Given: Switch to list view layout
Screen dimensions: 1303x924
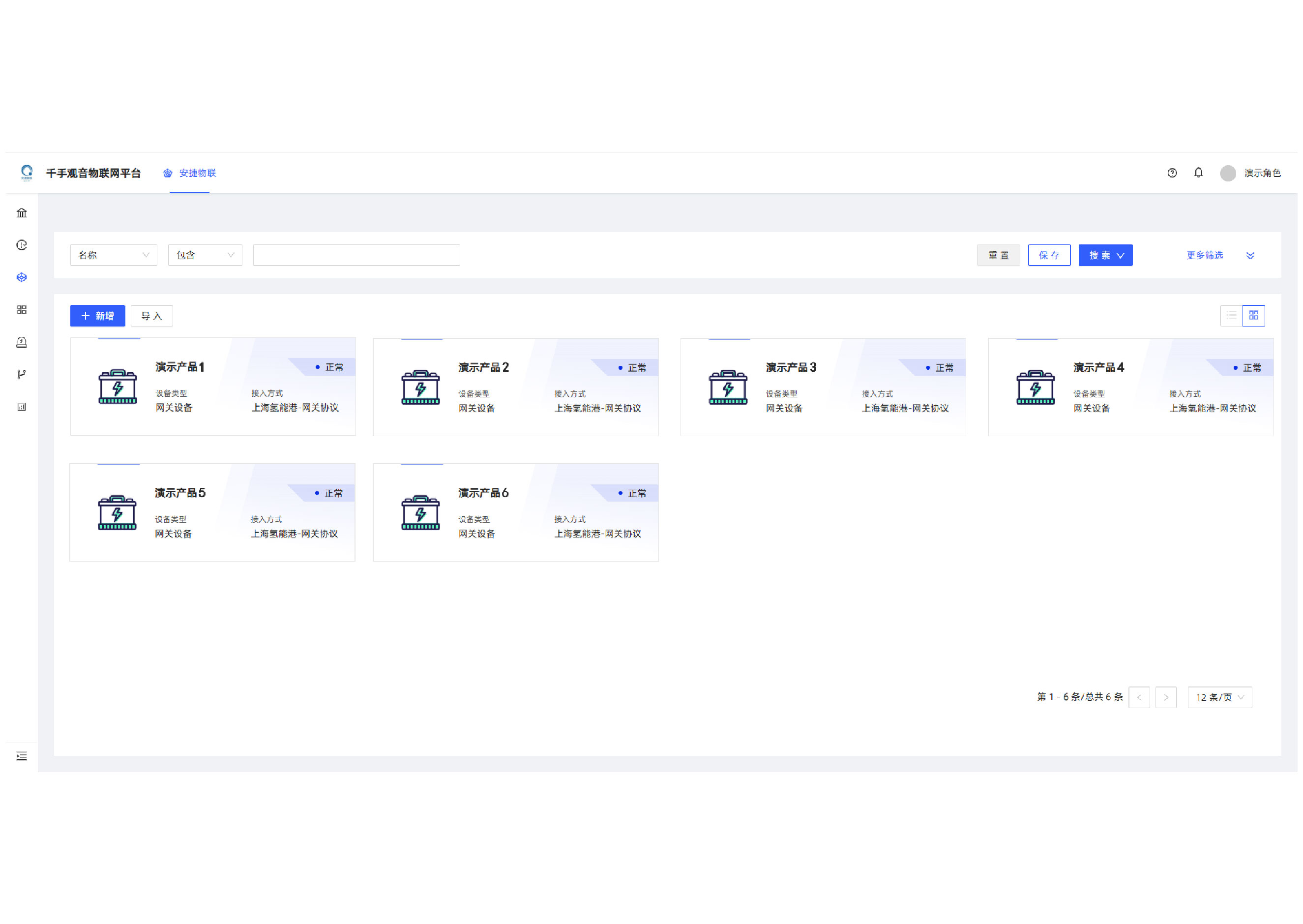Looking at the screenshot, I should (x=1231, y=315).
